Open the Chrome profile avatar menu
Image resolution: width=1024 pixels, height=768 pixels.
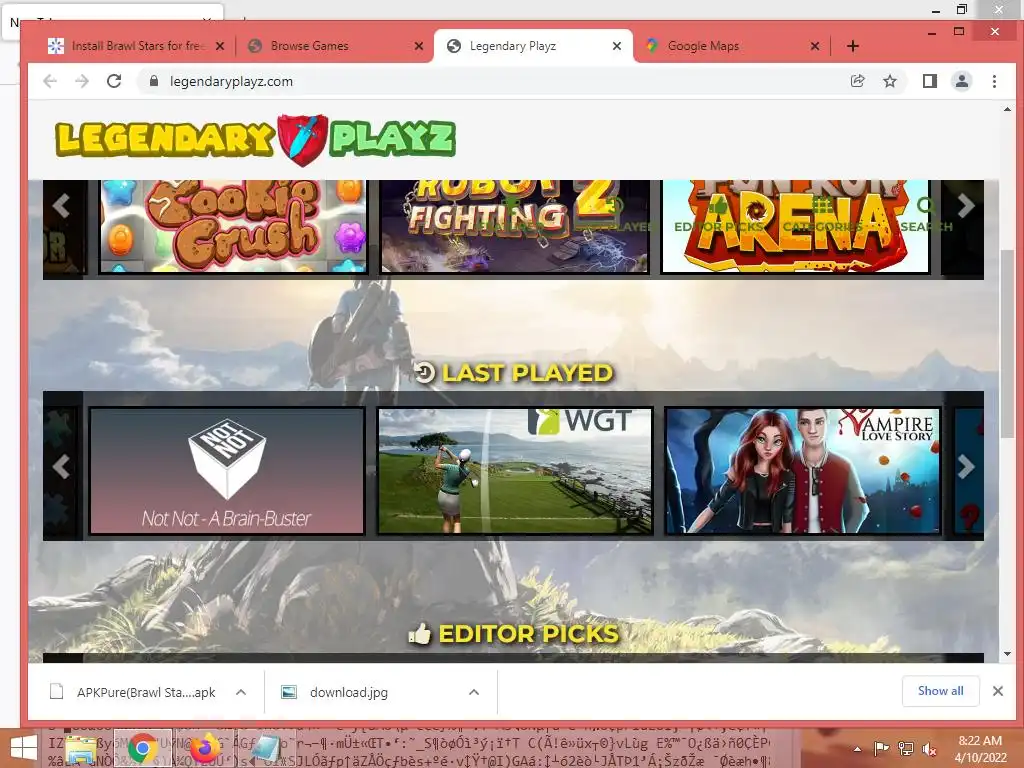tap(961, 81)
